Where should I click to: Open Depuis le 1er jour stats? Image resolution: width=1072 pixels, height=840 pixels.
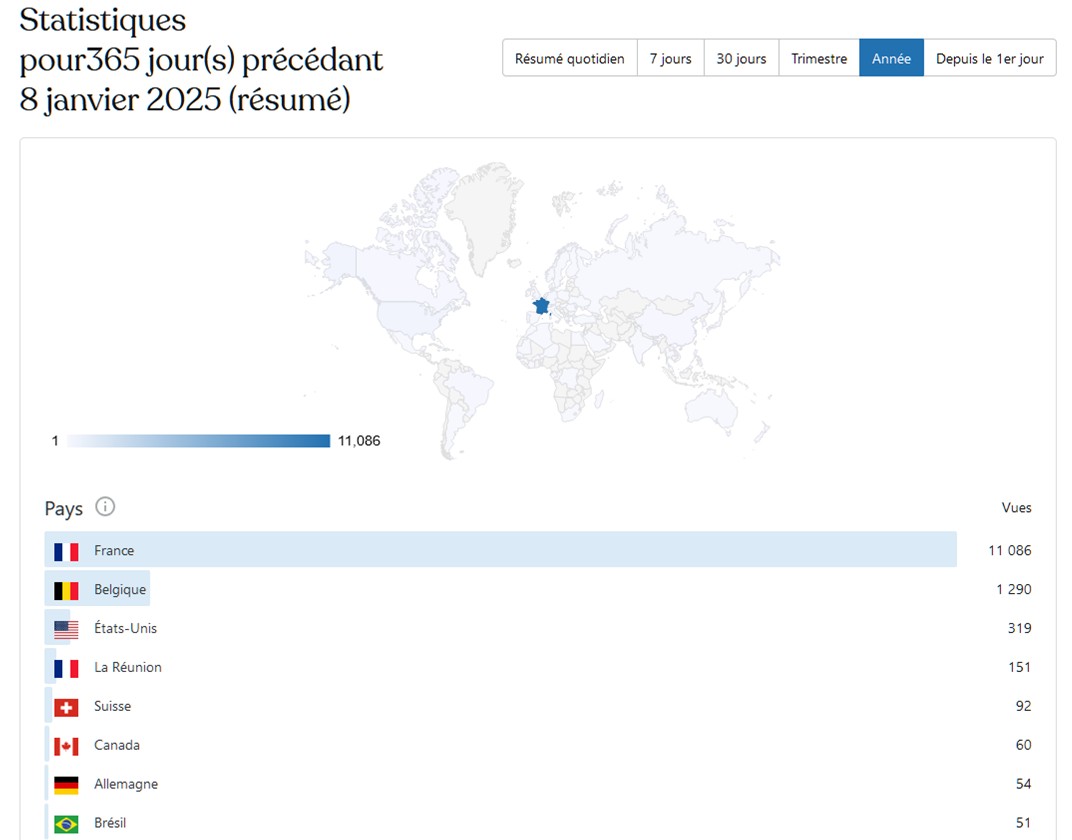[989, 58]
